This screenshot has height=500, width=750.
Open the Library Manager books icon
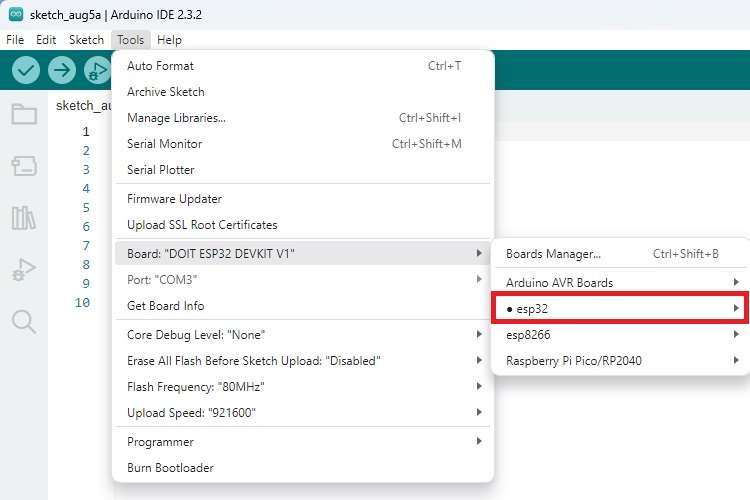pos(24,218)
